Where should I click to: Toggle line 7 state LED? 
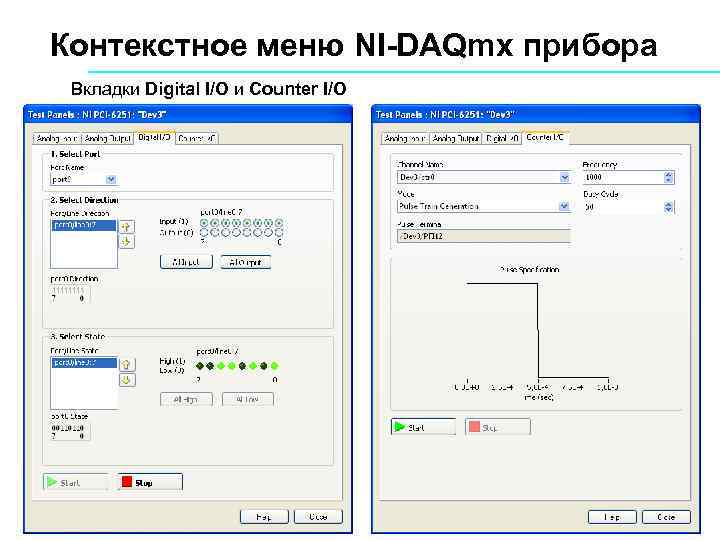click(x=200, y=366)
